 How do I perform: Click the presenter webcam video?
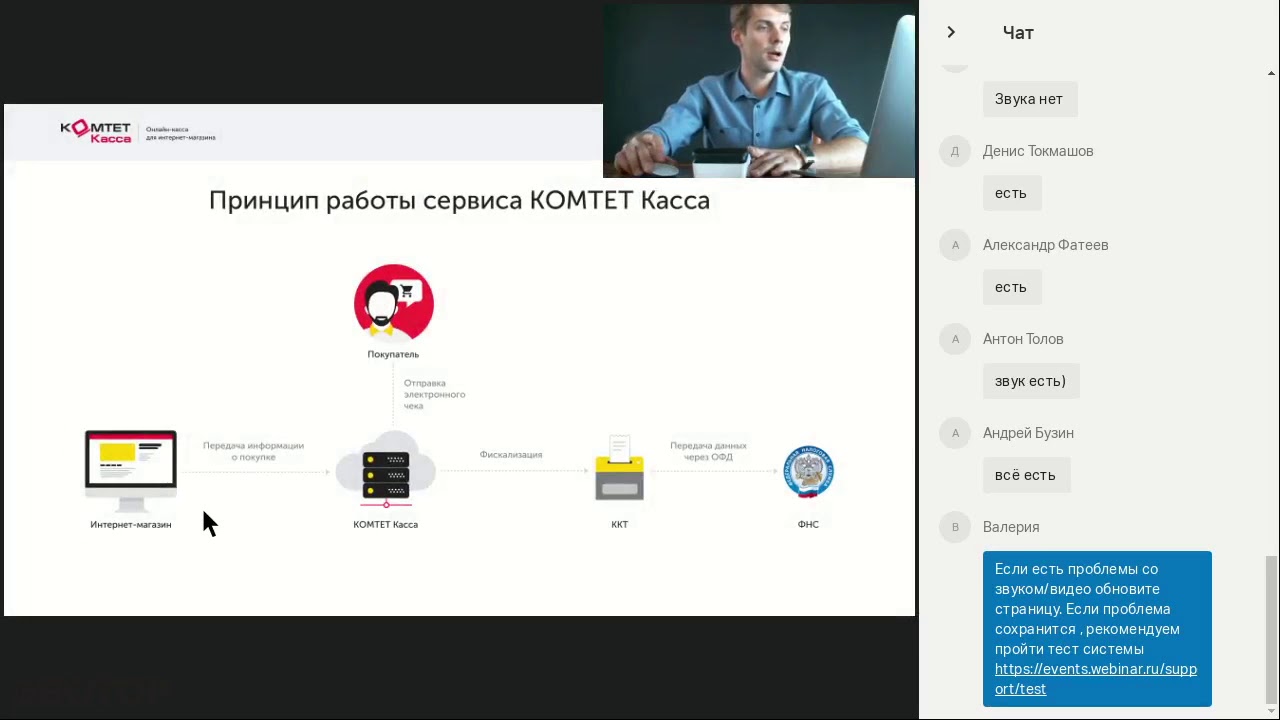[x=759, y=91]
